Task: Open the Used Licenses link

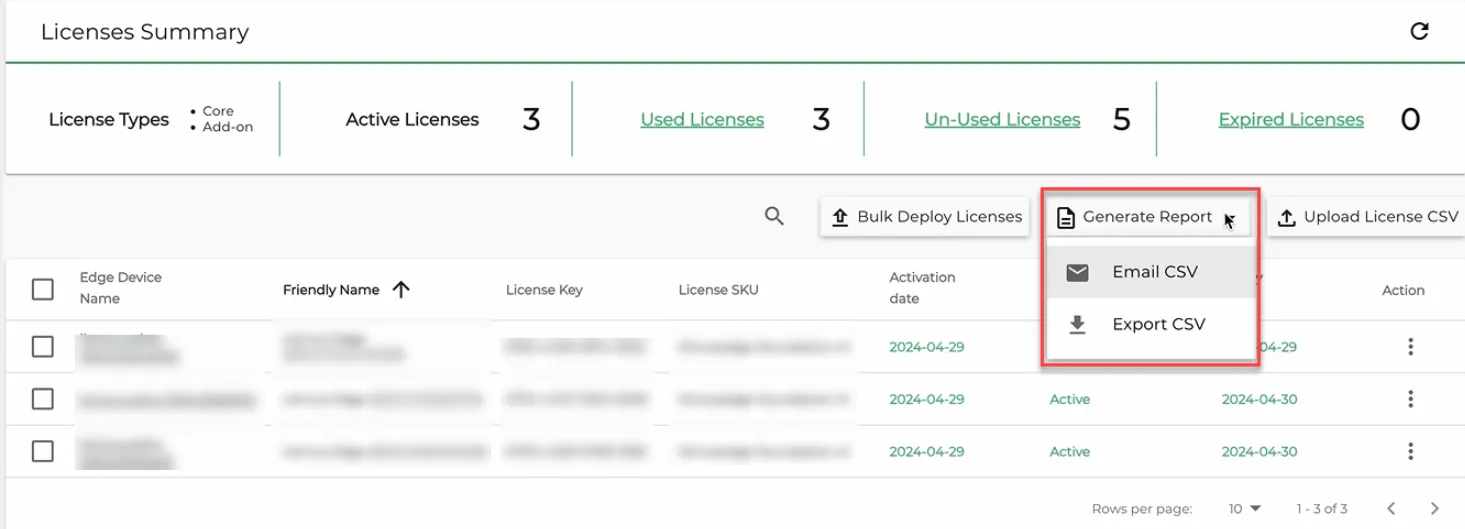Action: click(702, 119)
